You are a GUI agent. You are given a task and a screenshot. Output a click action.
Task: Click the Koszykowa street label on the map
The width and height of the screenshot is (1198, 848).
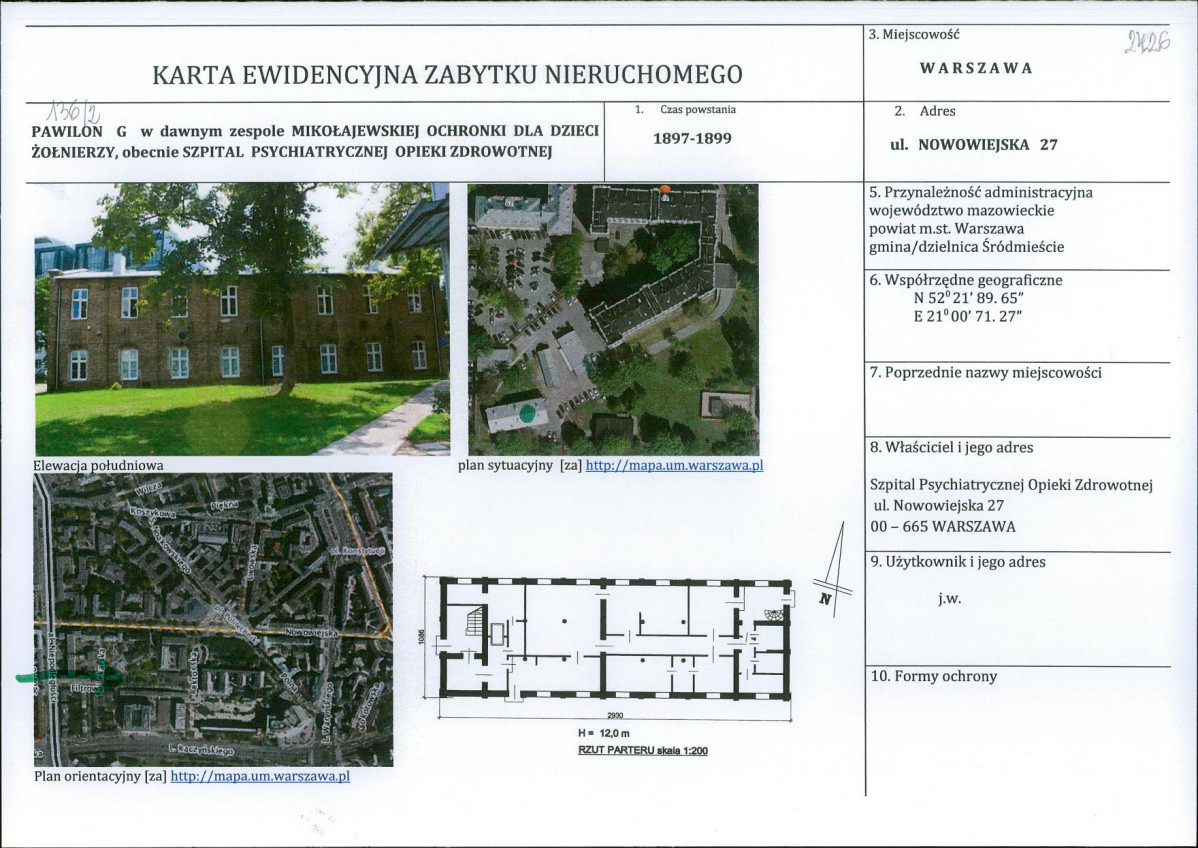(153, 511)
